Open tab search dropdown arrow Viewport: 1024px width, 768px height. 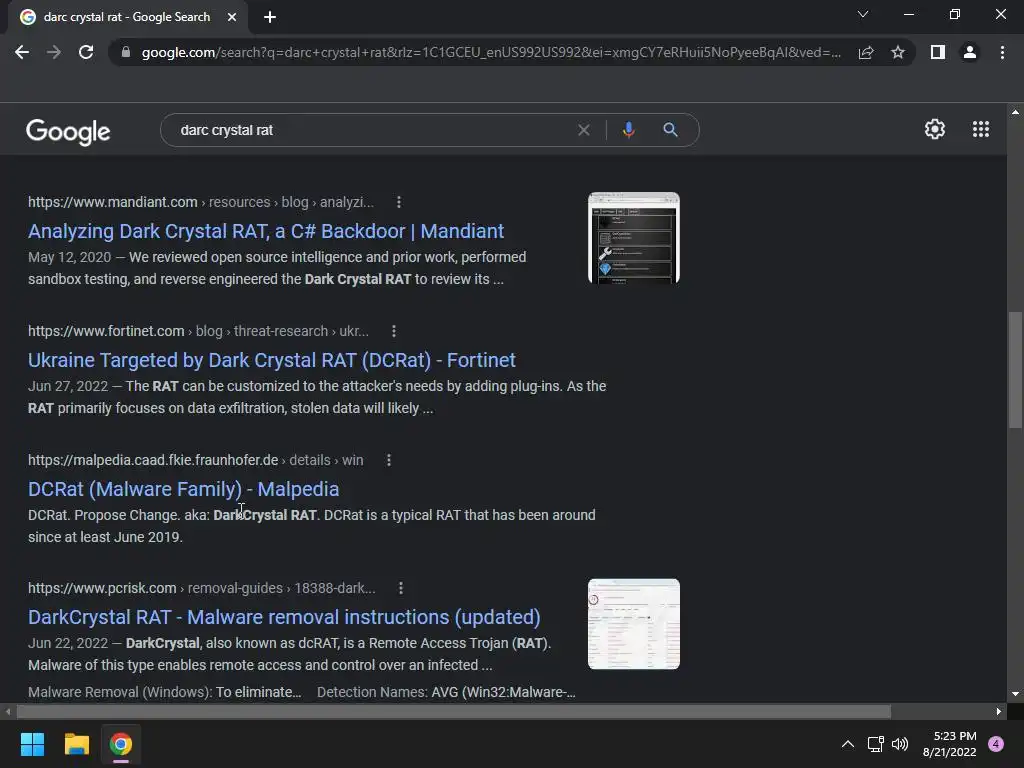pos(863,14)
